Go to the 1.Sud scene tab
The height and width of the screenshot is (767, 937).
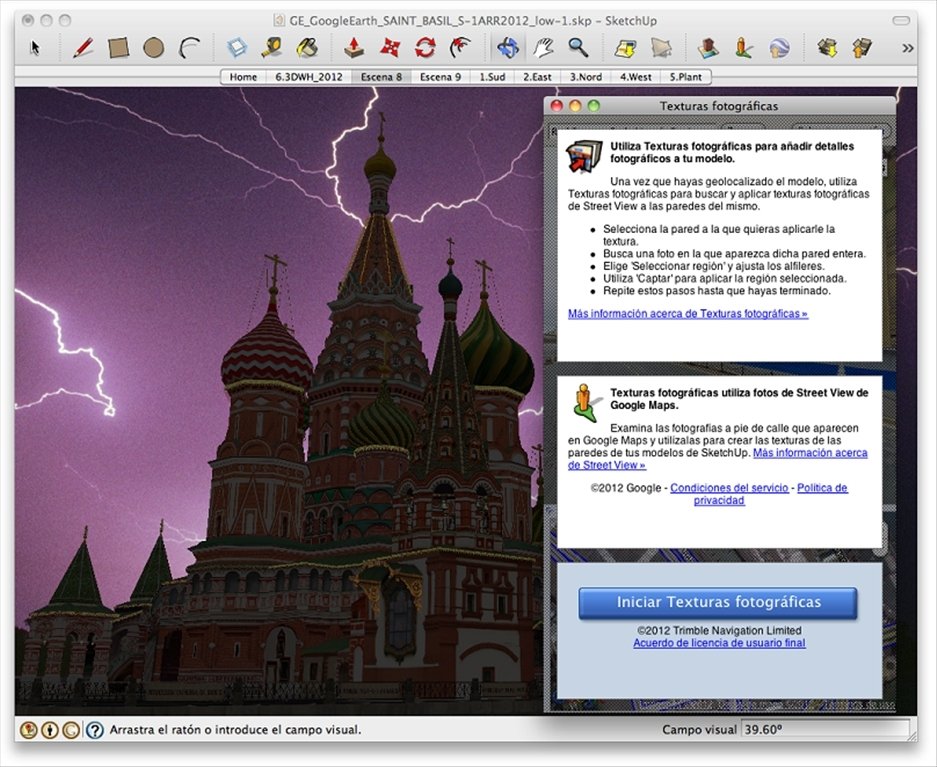492,76
